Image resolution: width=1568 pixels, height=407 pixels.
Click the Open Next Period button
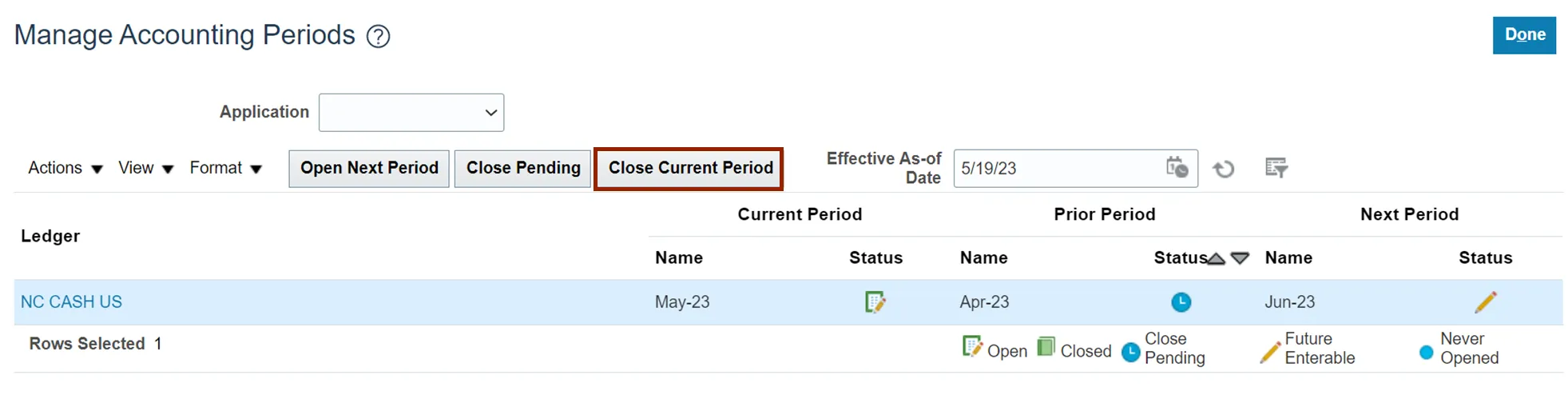tap(369, 168)
